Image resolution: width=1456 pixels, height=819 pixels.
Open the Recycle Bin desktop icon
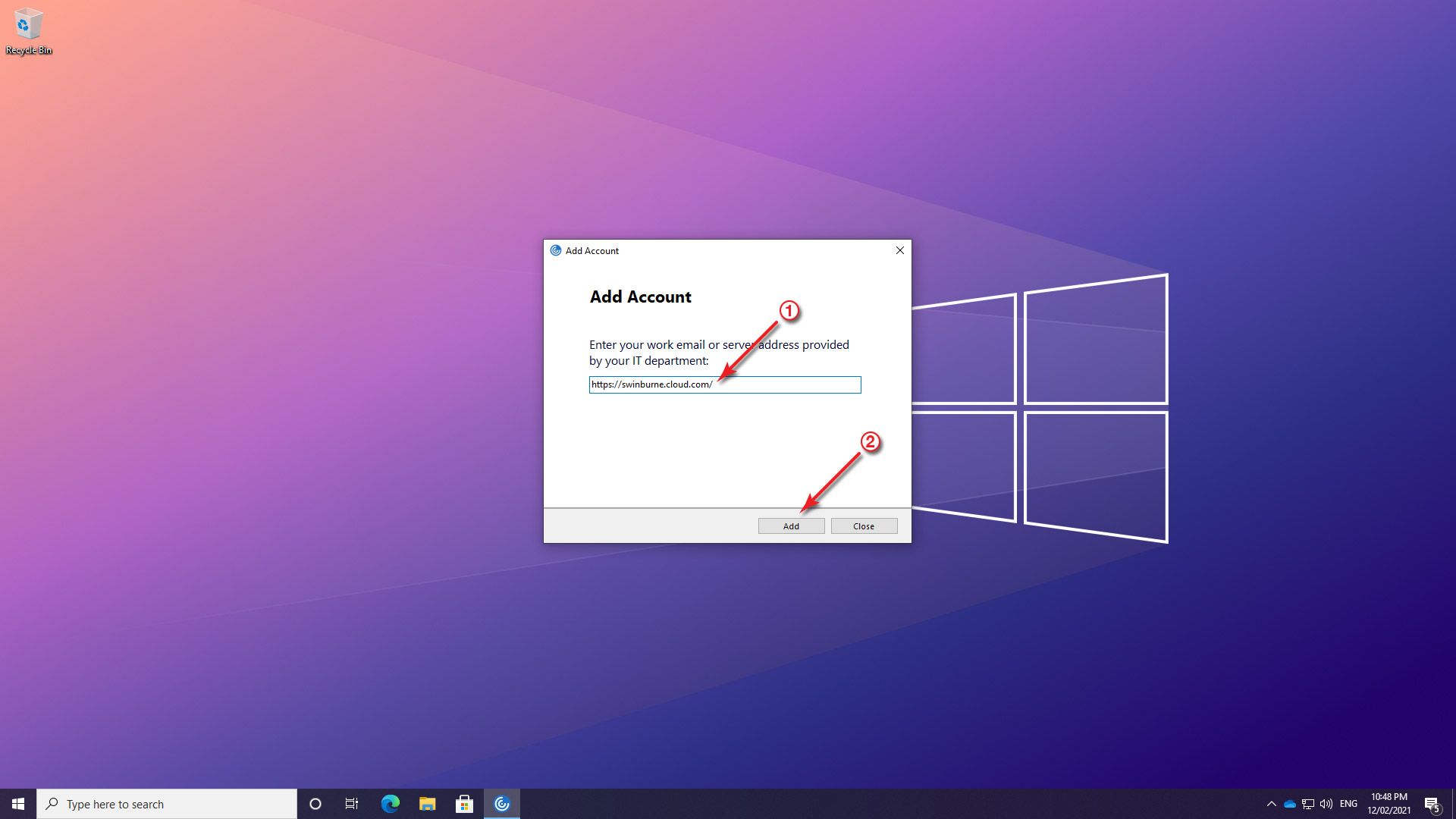(28, 31)
